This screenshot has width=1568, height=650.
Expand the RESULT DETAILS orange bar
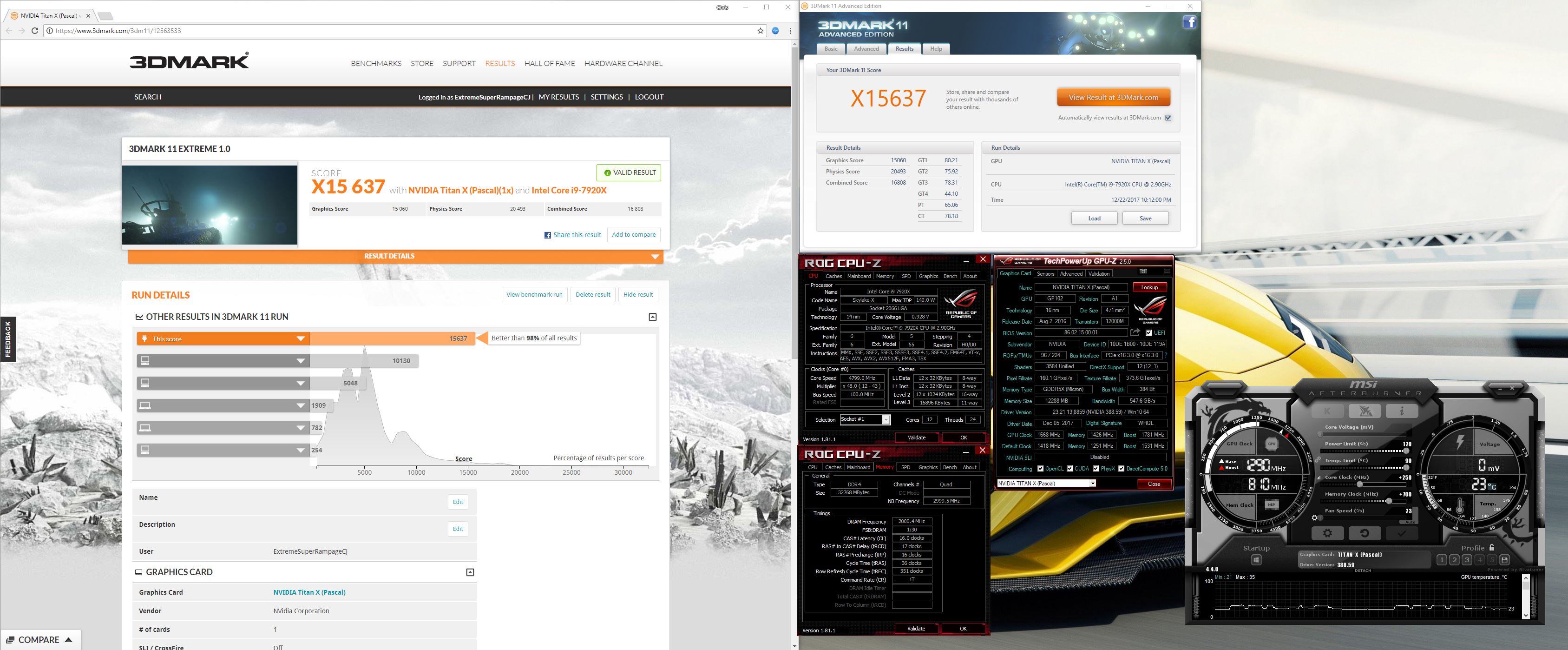point(396,257)
